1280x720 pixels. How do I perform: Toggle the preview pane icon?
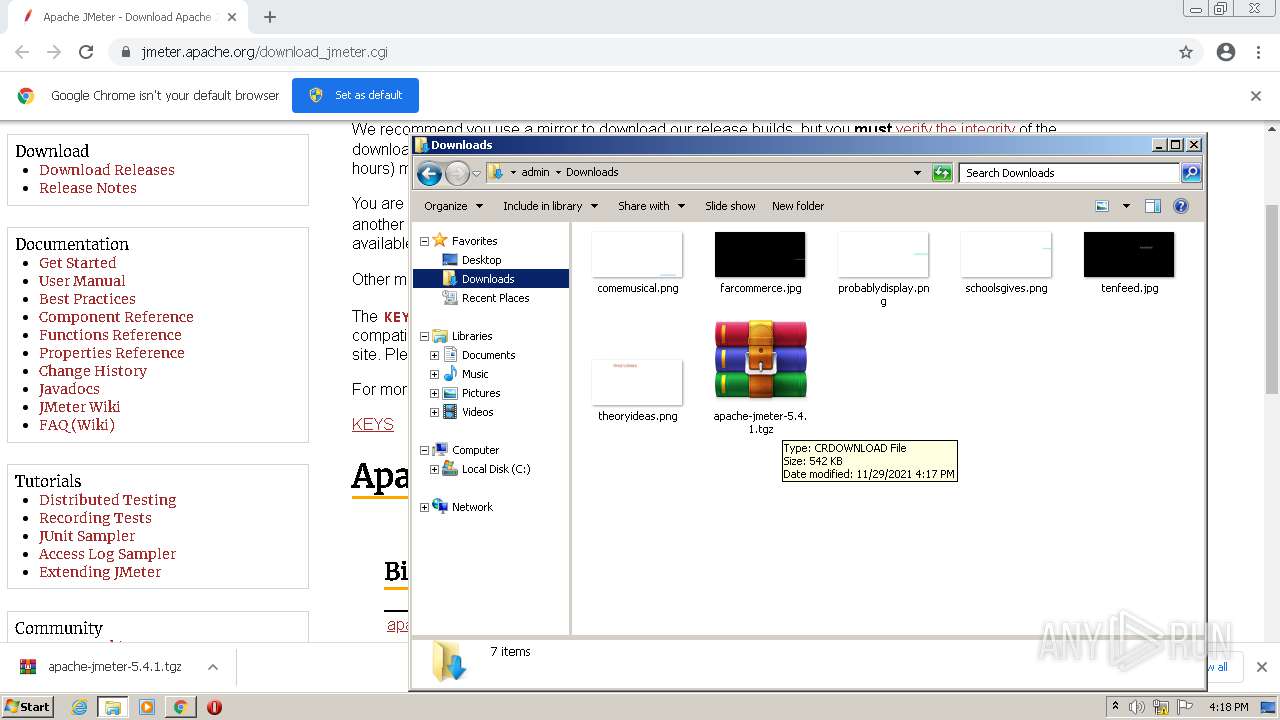(x=1152, y=206)
